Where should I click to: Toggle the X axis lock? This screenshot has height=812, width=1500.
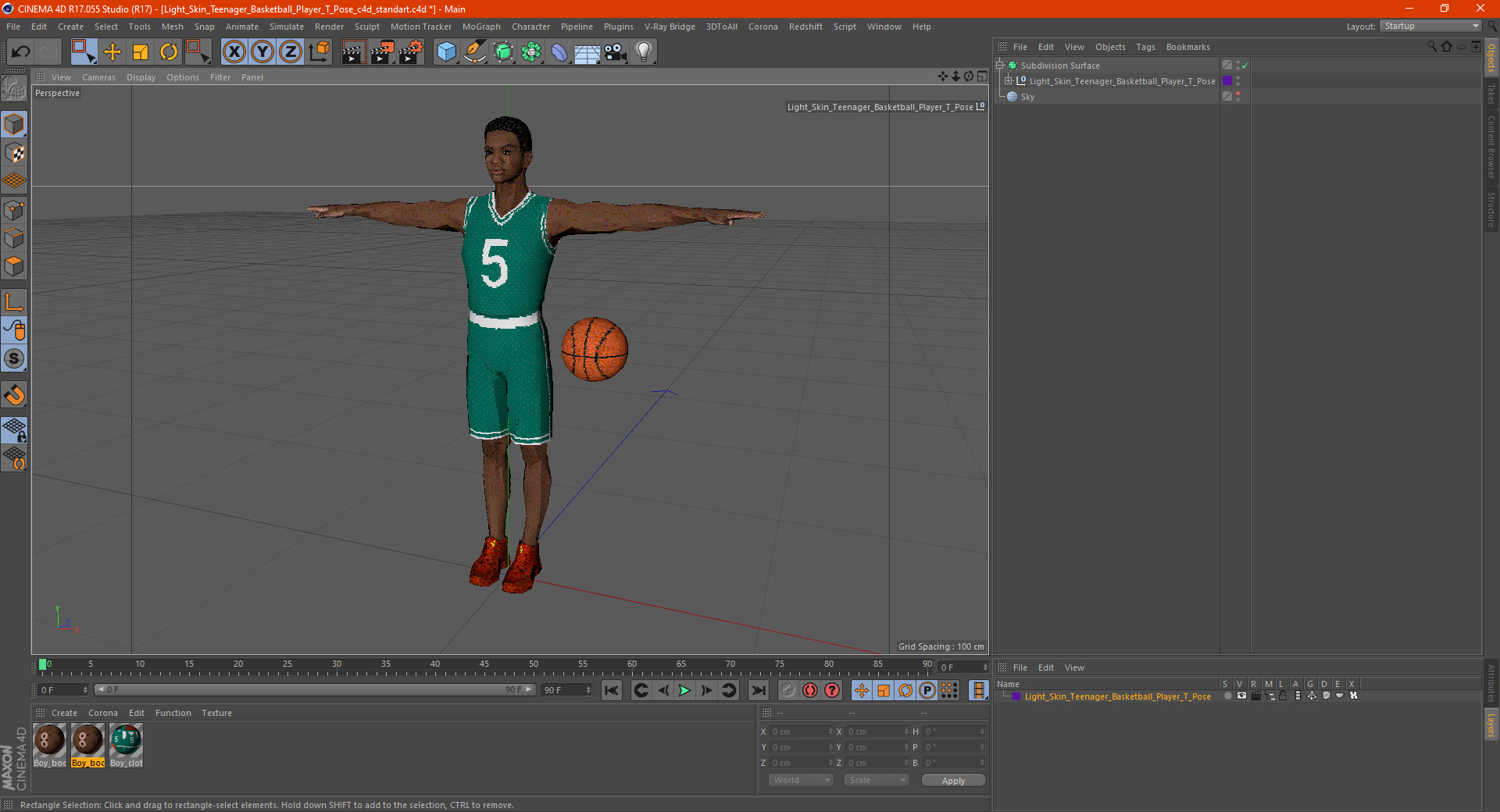pyautogui.click(x=234, y=52)
